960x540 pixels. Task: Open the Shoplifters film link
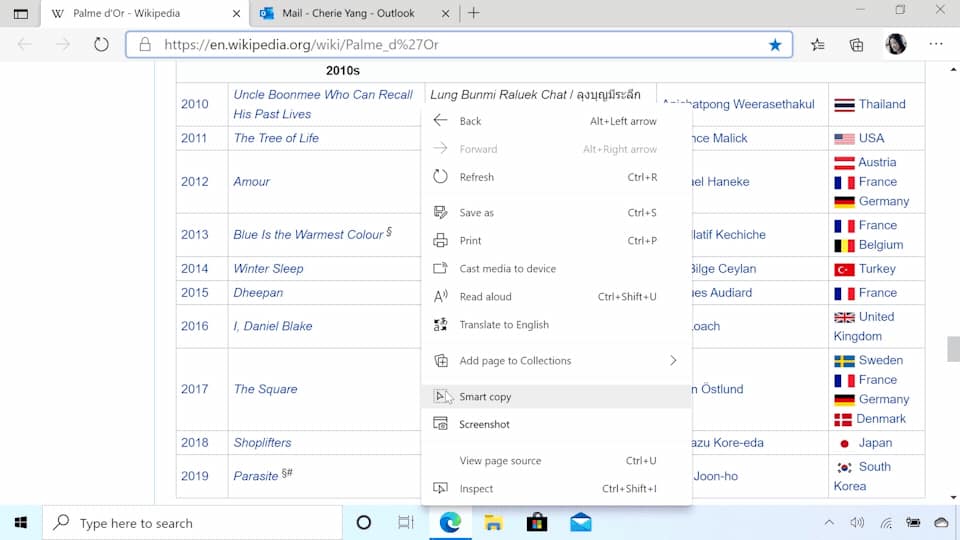pos(263,443)
